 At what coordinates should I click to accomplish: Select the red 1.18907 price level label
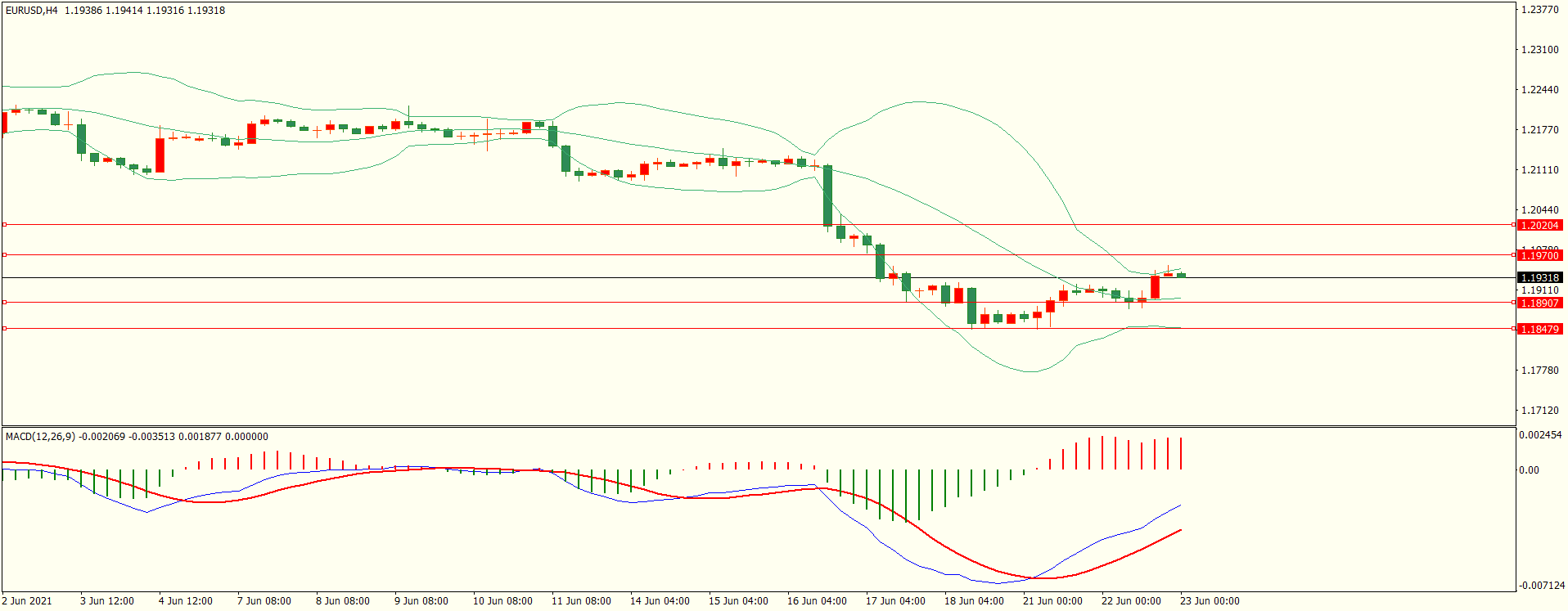tap(1539, 303)
